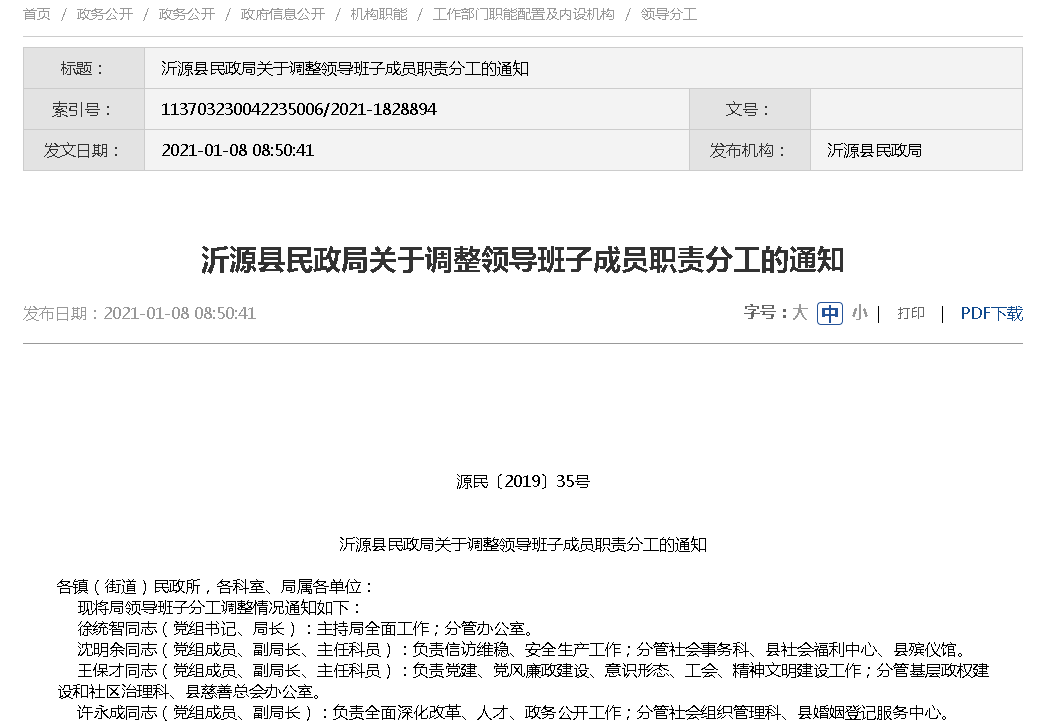Viewport: 1053px width, 723px height.
Task: Select 领导分工 breadcrumb item
Action: (x=668, y=15)
